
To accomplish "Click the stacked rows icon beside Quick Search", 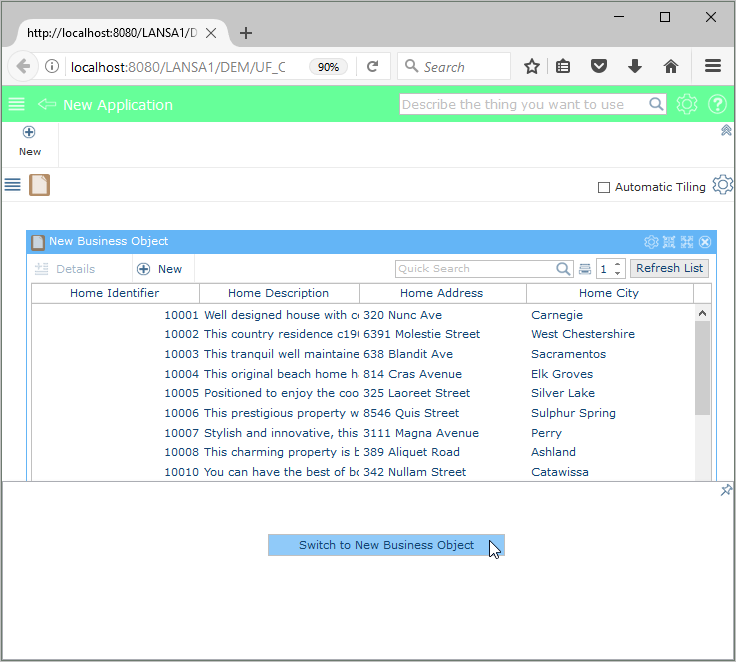I will (x=585, y=269).
